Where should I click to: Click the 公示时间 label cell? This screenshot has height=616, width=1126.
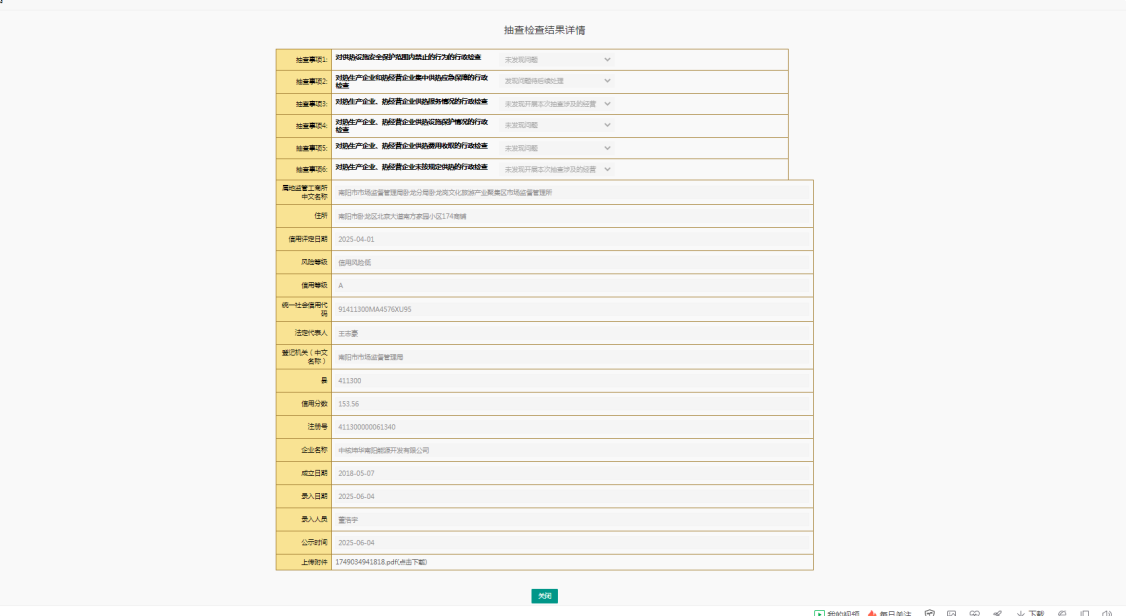click(304, 543)
